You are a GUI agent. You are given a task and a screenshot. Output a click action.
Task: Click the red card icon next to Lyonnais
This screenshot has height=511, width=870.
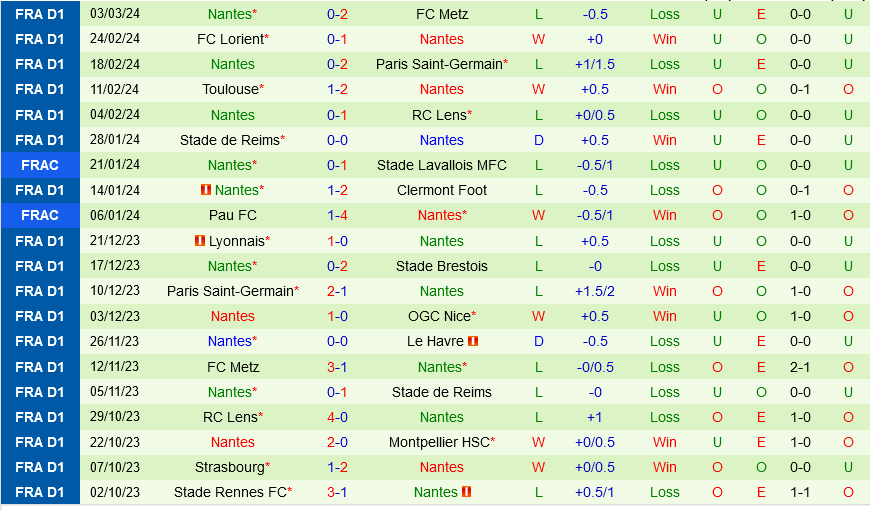tap(200, 241)
